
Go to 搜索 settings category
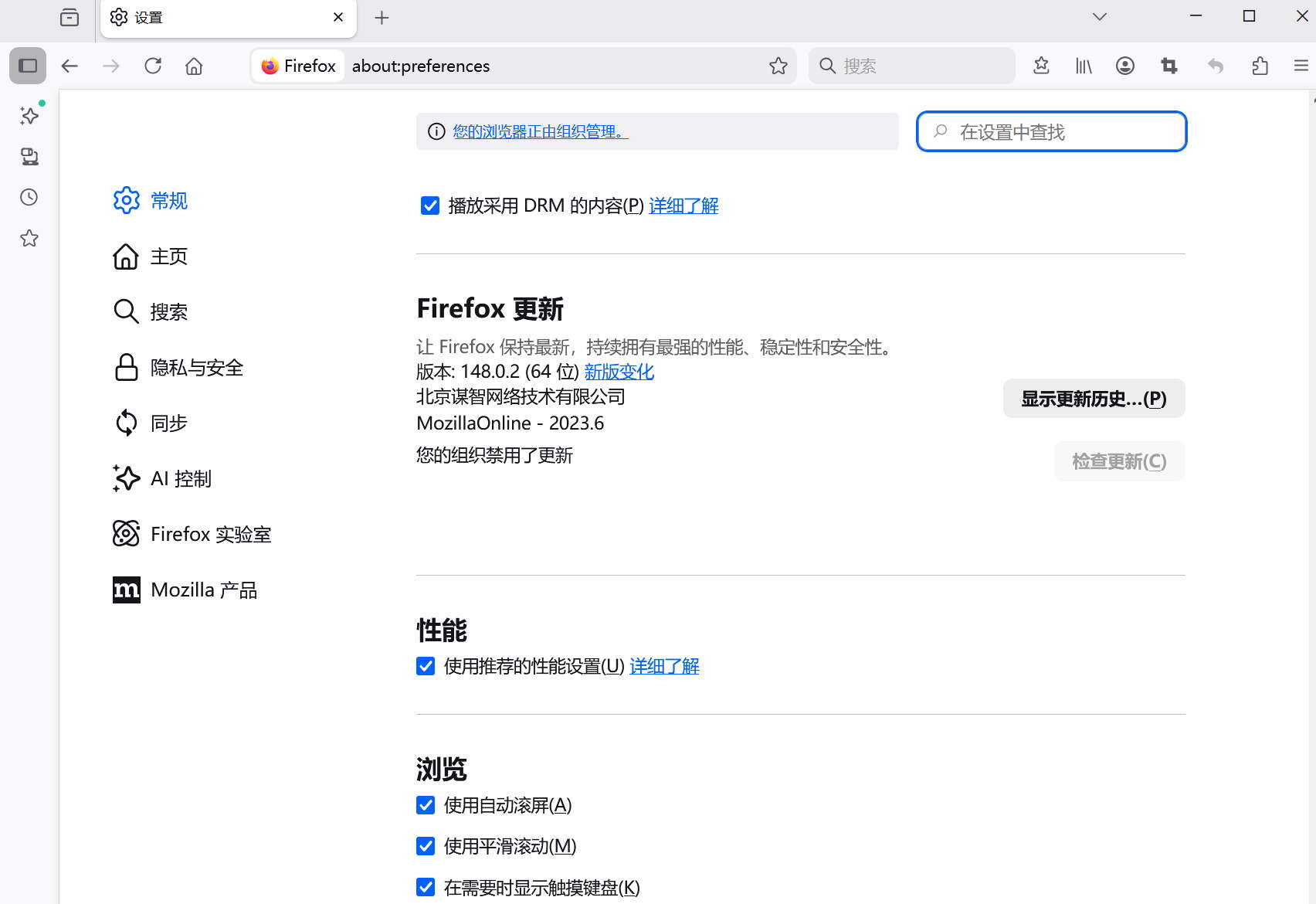151,312
